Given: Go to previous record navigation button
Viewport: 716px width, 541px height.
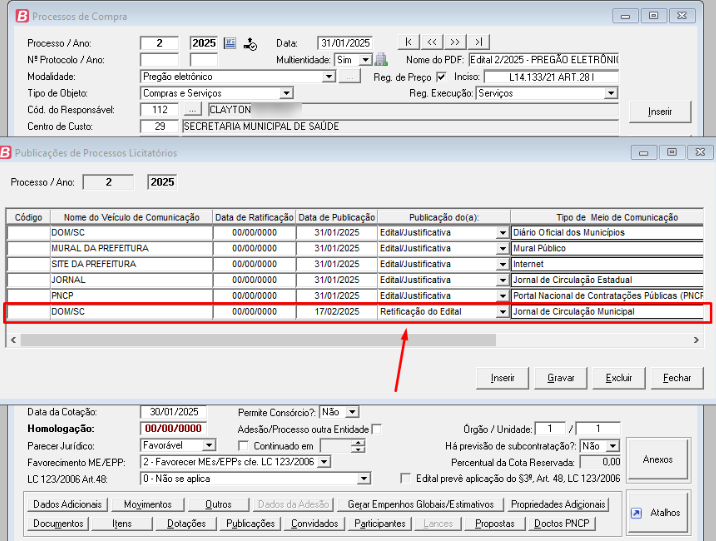Looking at the screenshot, I should click(x=432, y=42).
